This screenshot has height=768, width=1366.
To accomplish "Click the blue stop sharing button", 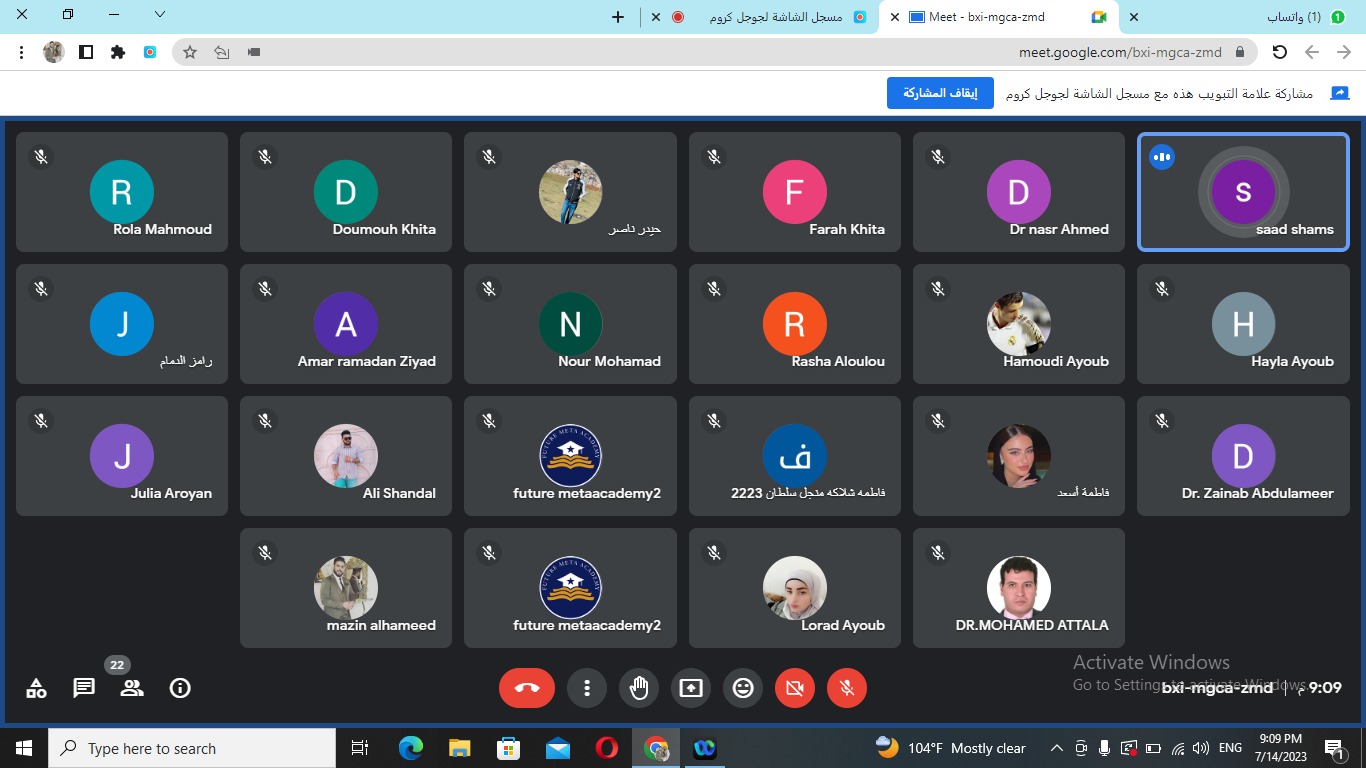I will coord(940,93).
